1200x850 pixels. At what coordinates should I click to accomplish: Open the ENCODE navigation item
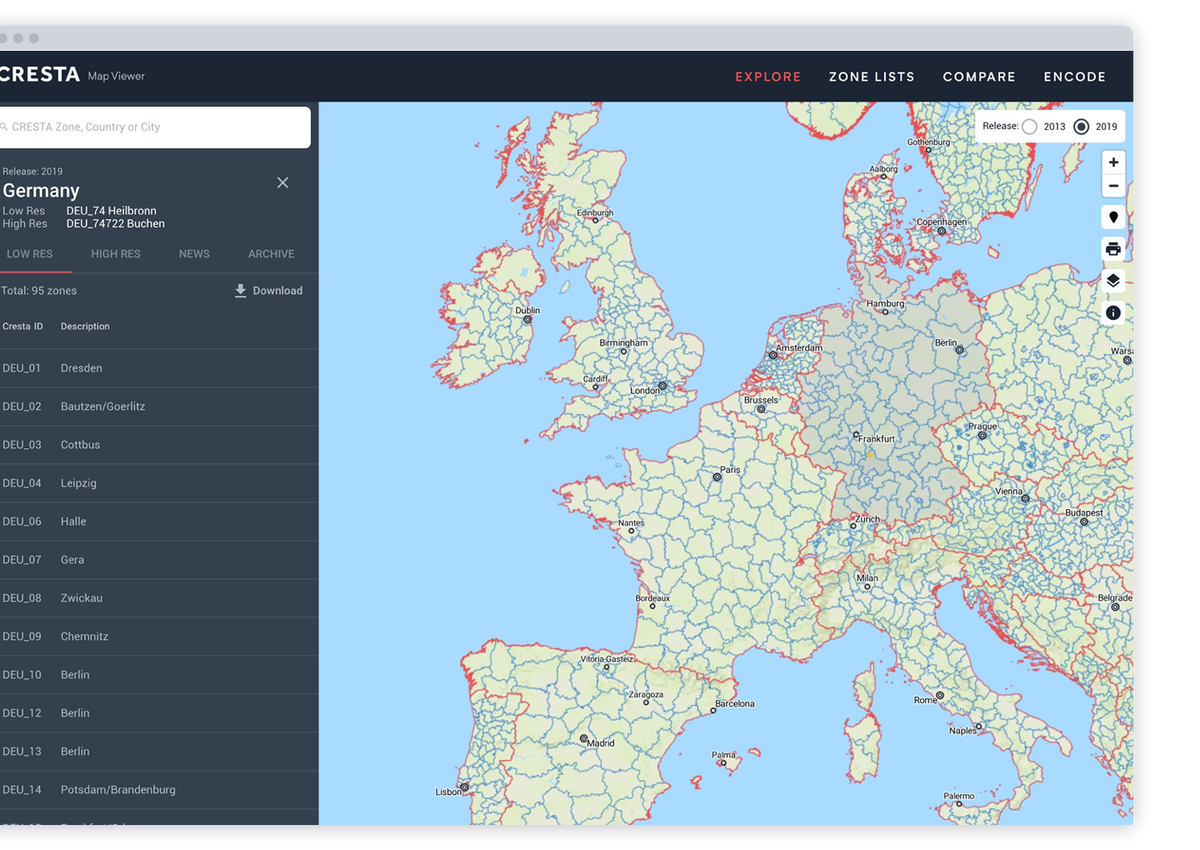pos(1074,77)
